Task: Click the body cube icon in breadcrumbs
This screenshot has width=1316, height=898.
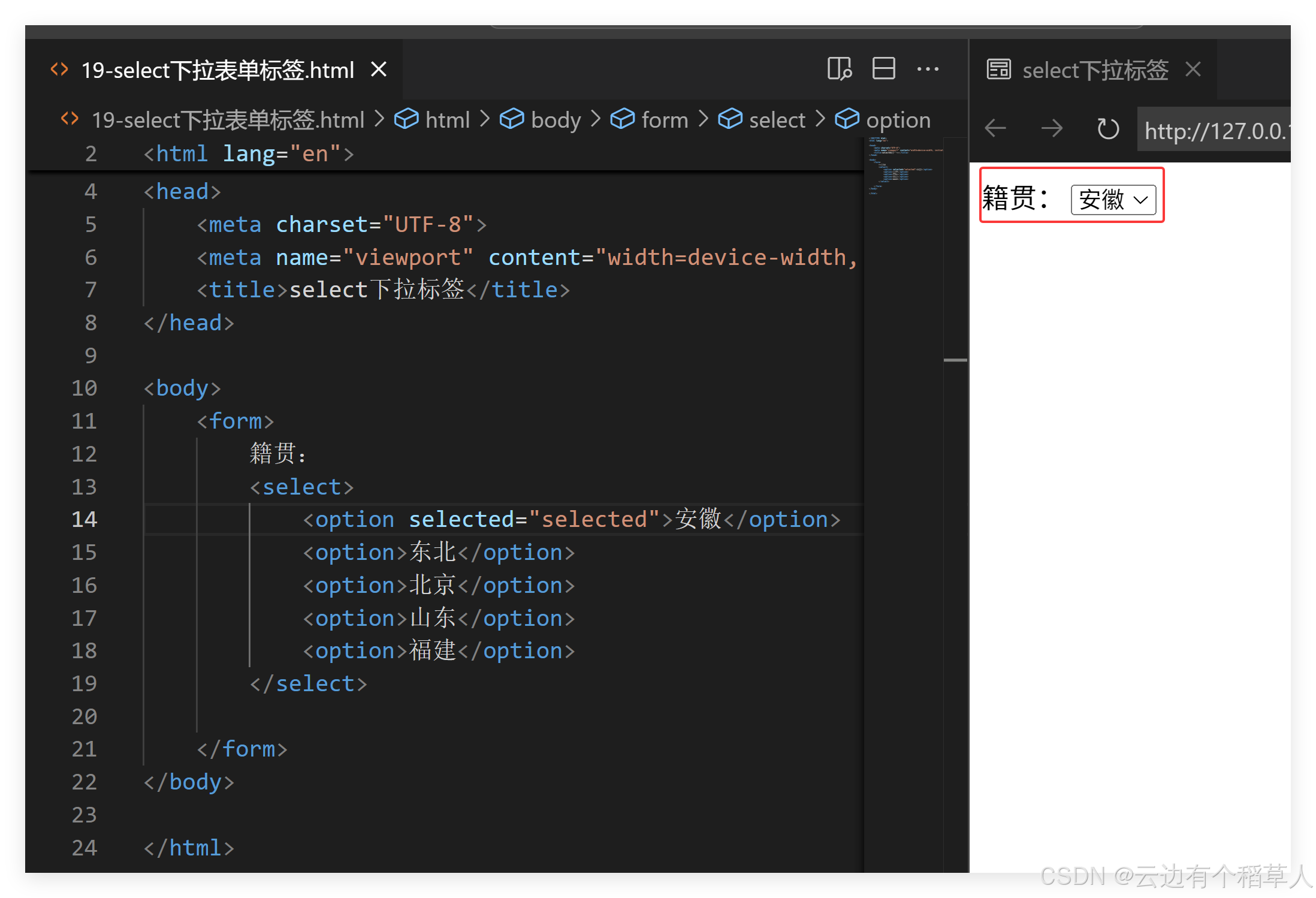Action: point(512,119)
